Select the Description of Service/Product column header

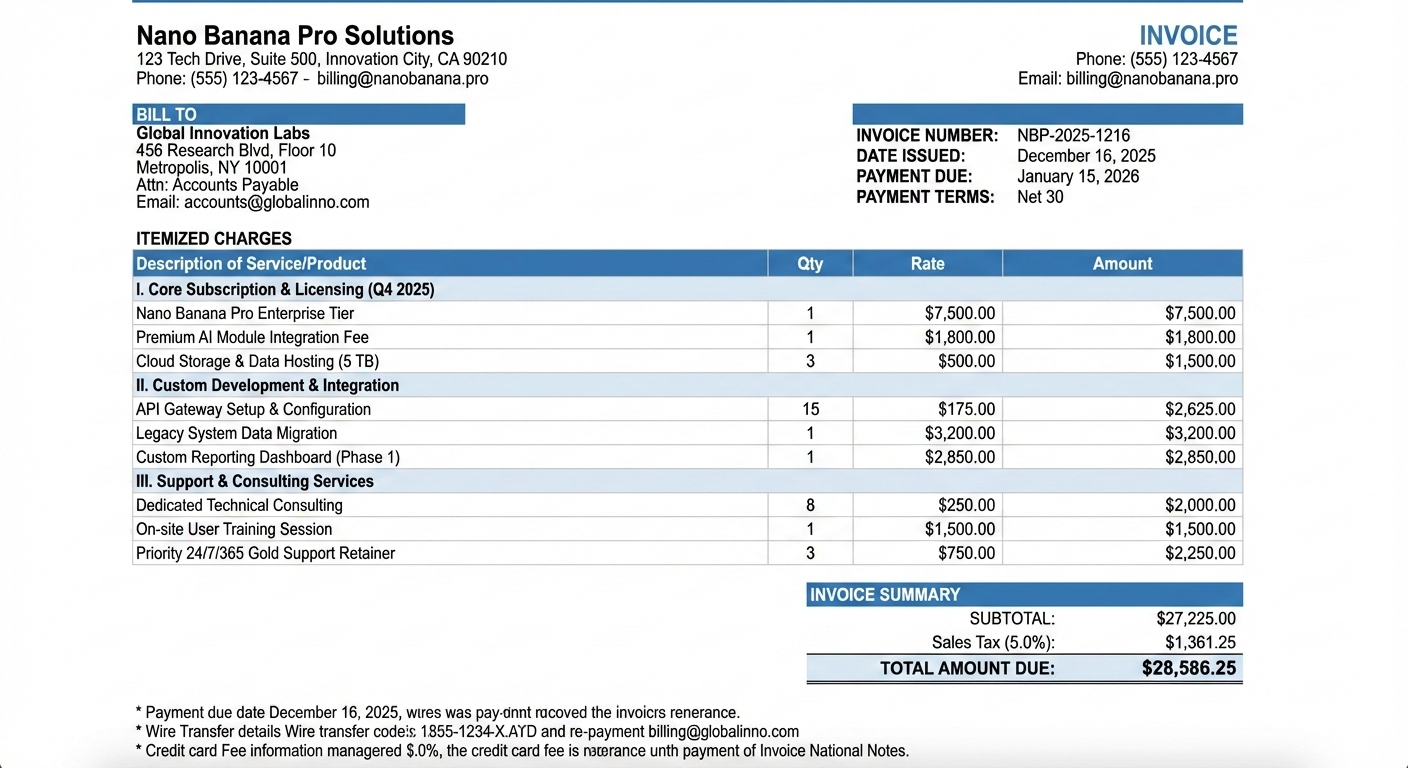pos(250,263)
